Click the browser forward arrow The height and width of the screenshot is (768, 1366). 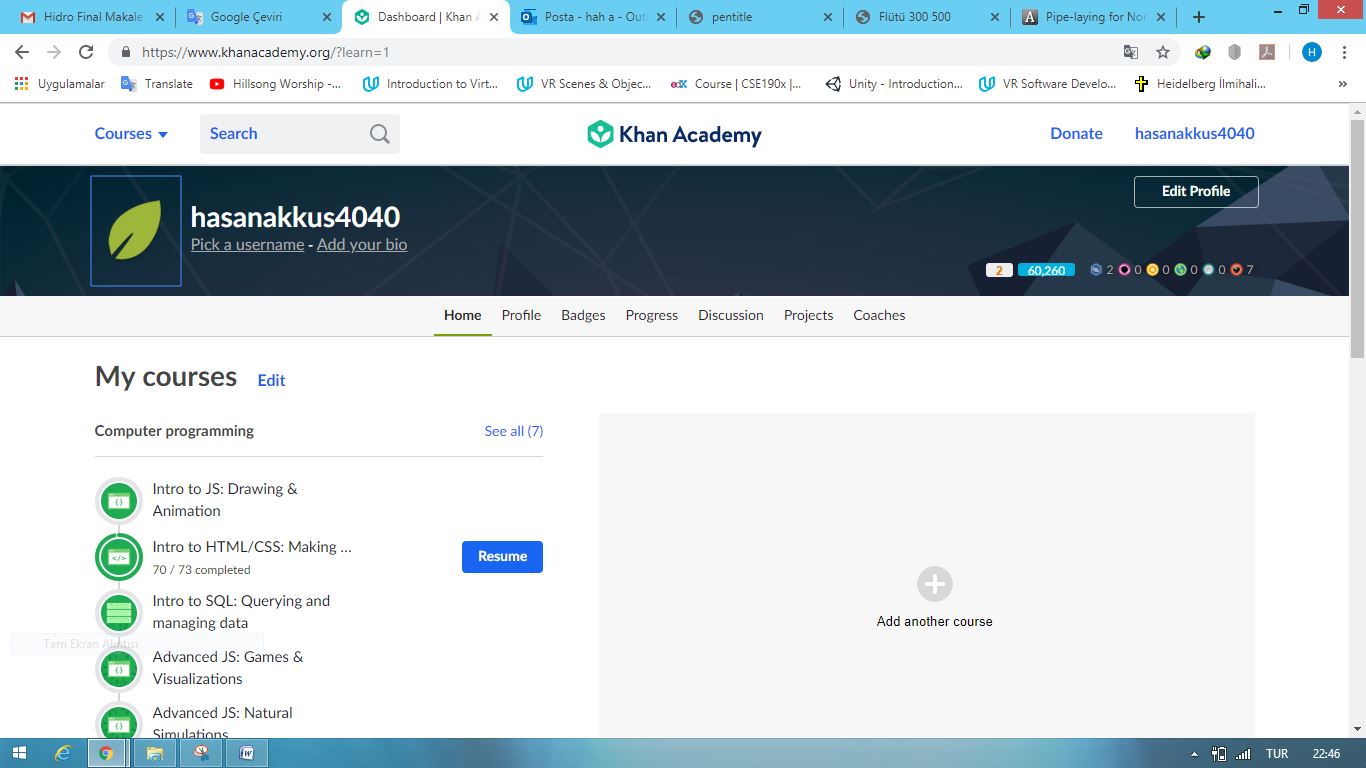pos(54,52)
